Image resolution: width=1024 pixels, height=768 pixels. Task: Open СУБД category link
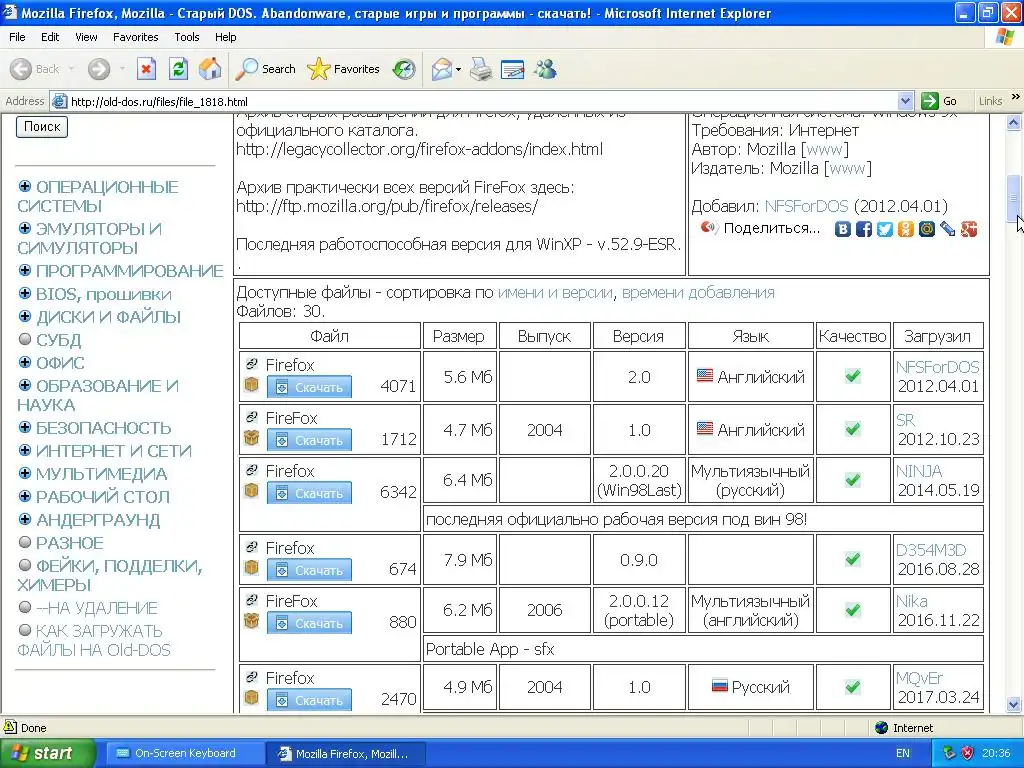59,340
